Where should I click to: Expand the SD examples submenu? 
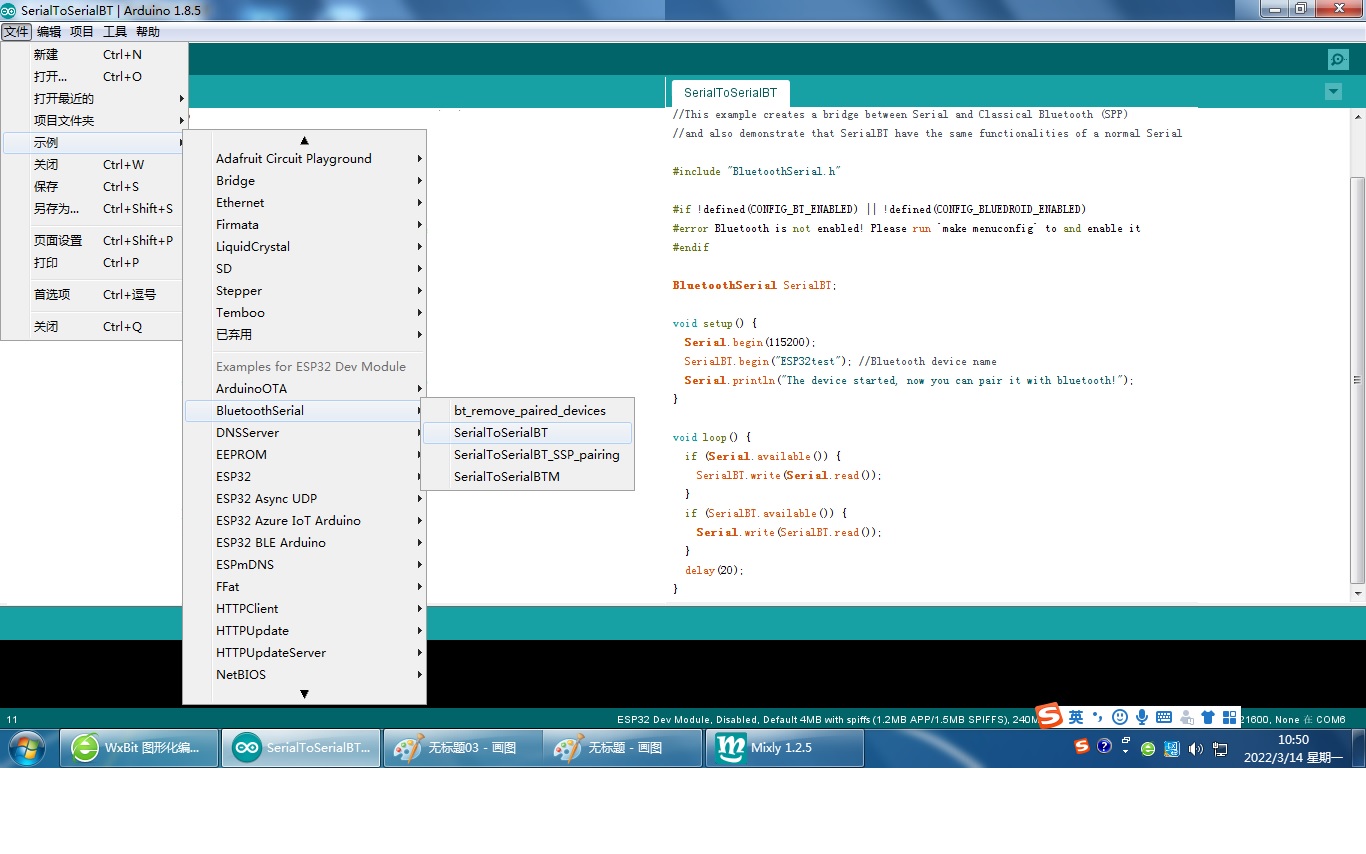[305, 269]
